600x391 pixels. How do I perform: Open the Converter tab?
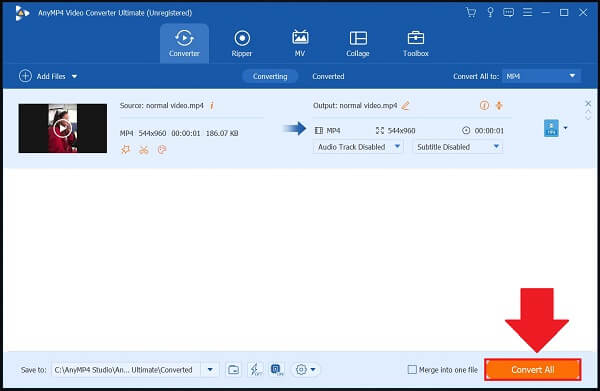click(184, 43)
